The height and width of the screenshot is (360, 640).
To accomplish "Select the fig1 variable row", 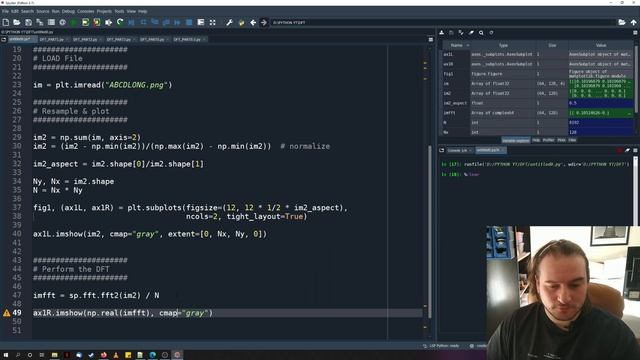I will point(538,74).
